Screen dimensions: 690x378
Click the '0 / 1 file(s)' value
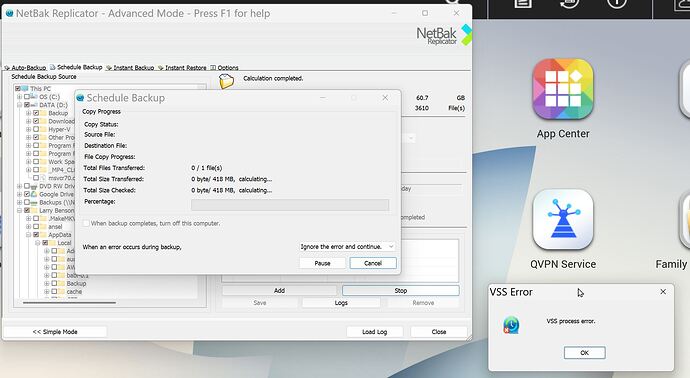click(x=207, y=168)
